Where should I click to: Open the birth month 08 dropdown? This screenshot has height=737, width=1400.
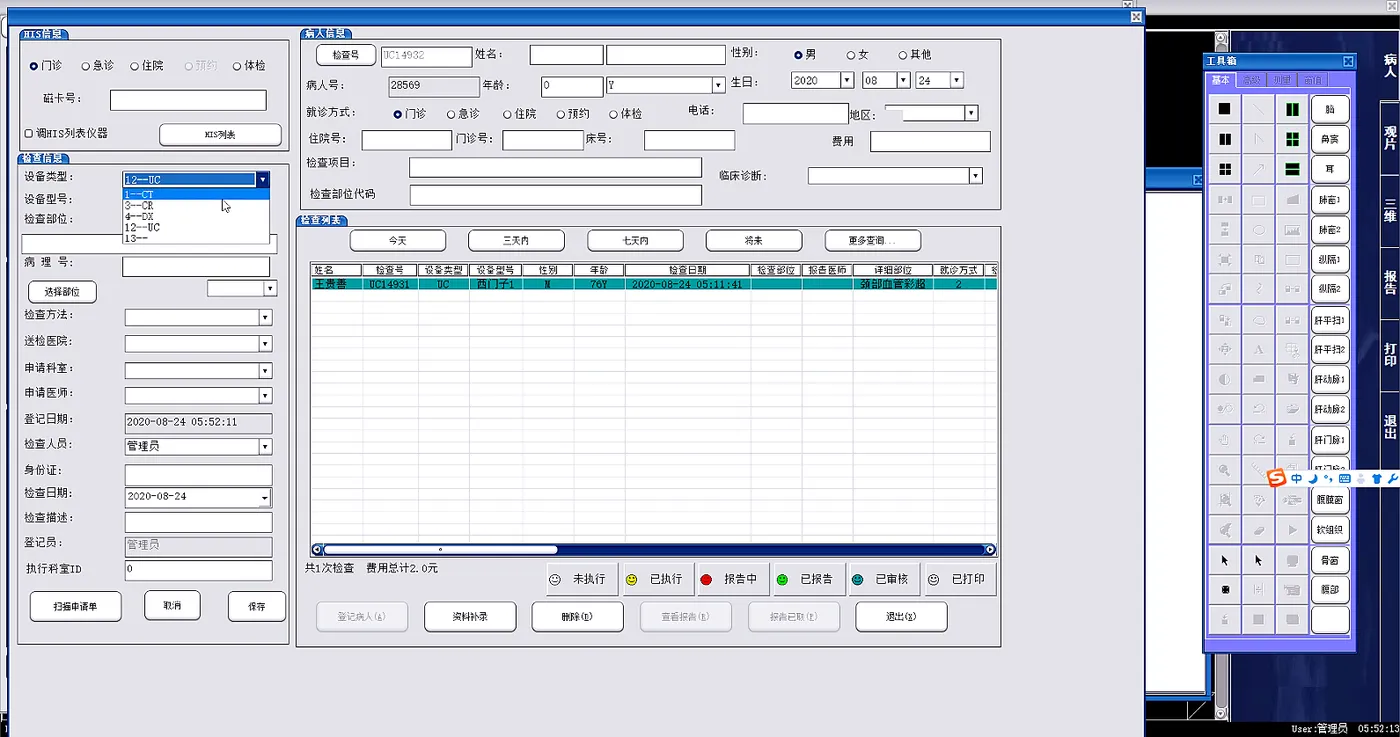pyautogui.click(x=903, y=80)
